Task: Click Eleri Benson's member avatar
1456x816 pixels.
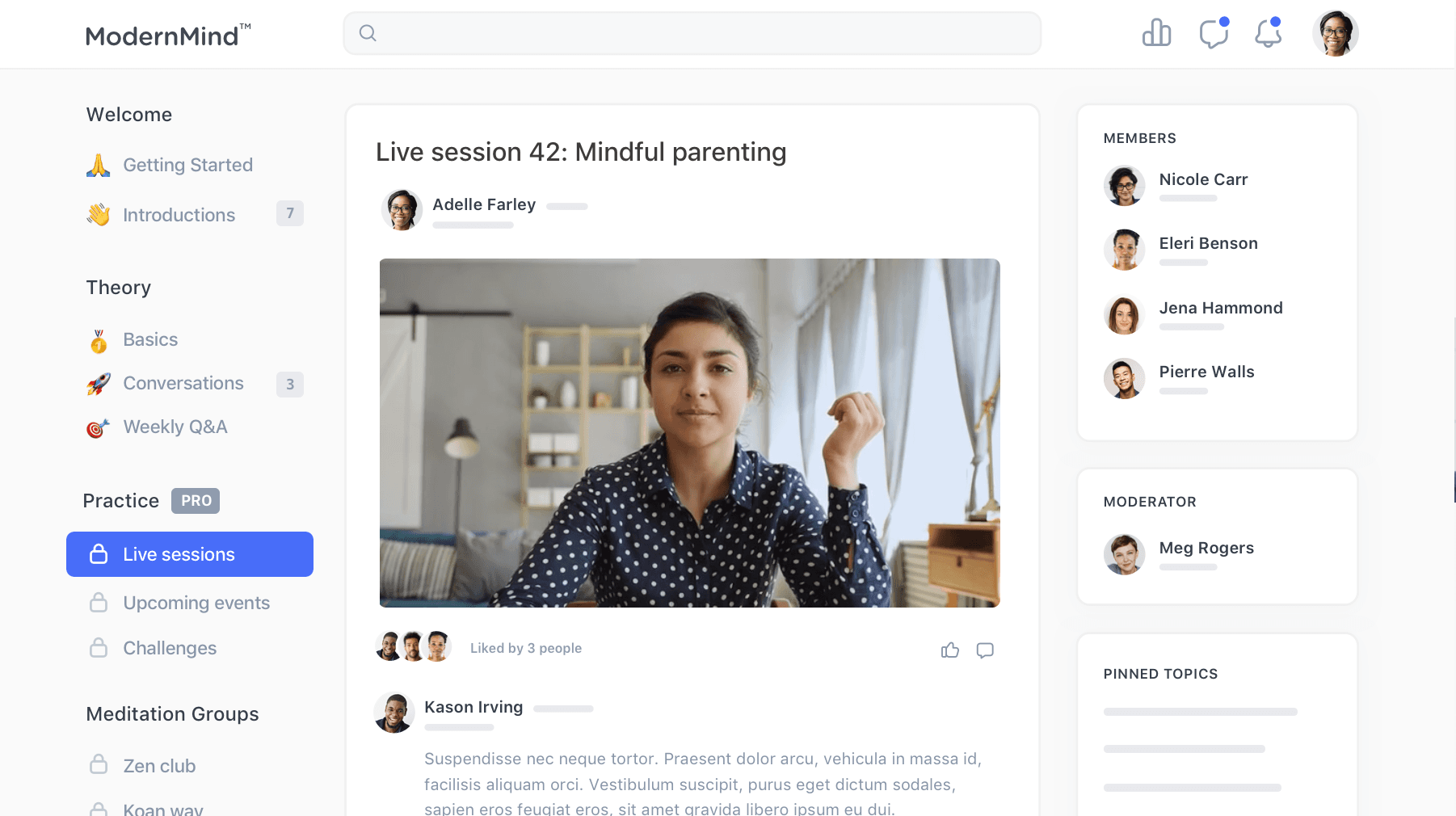Action: coord(1125,250)
